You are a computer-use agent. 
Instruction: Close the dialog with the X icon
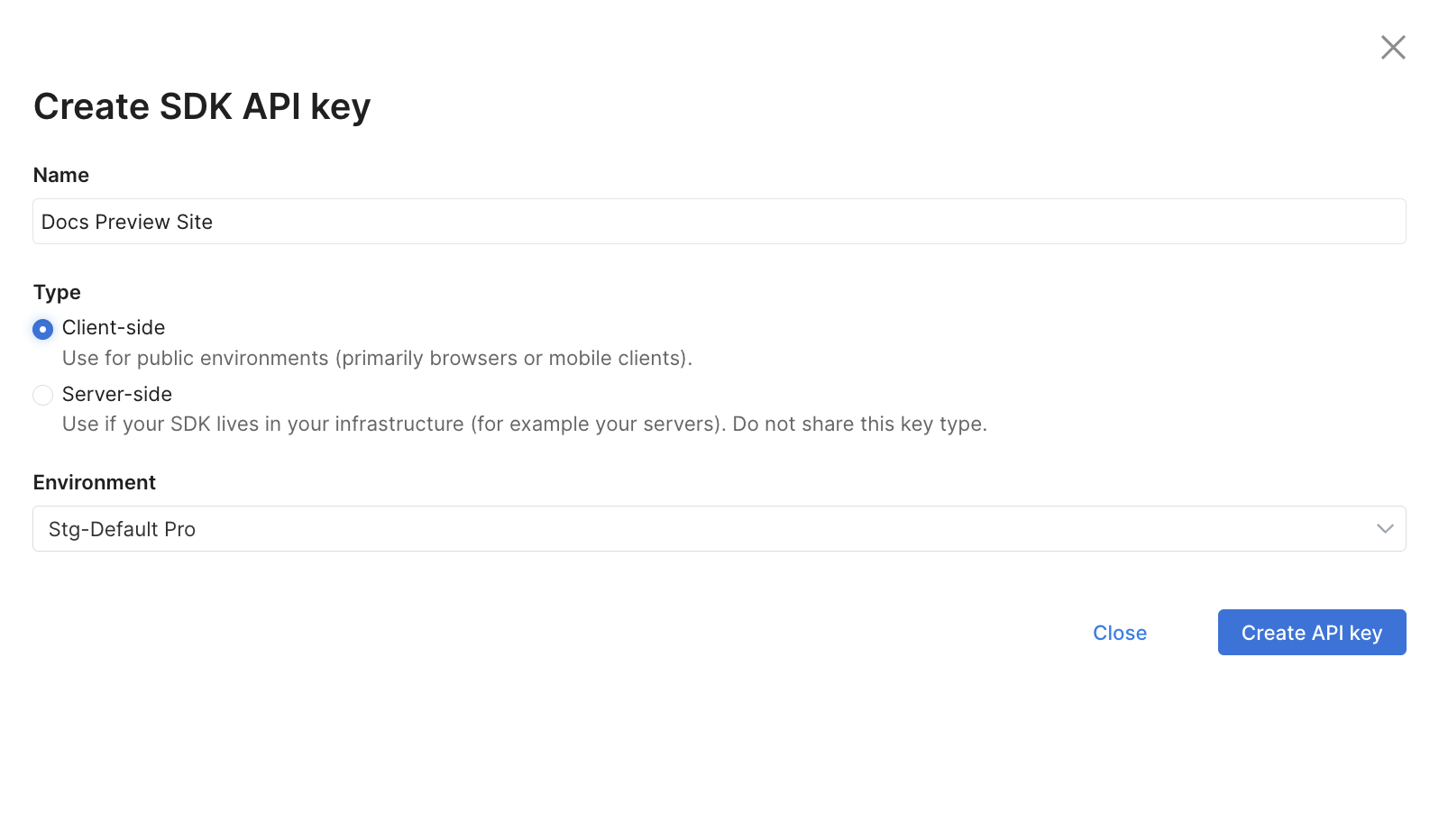click(1393, 47)
